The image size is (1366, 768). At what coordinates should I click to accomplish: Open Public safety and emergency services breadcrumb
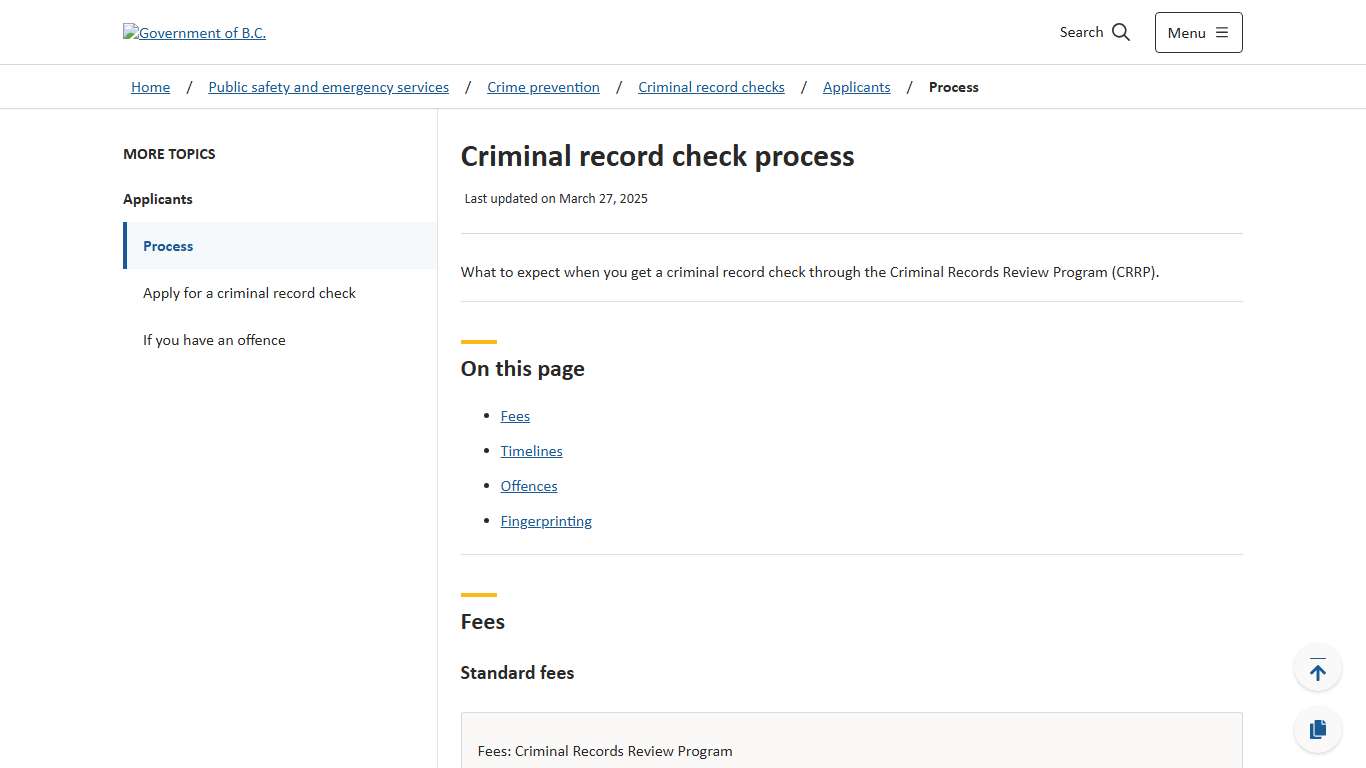[328, 87]
